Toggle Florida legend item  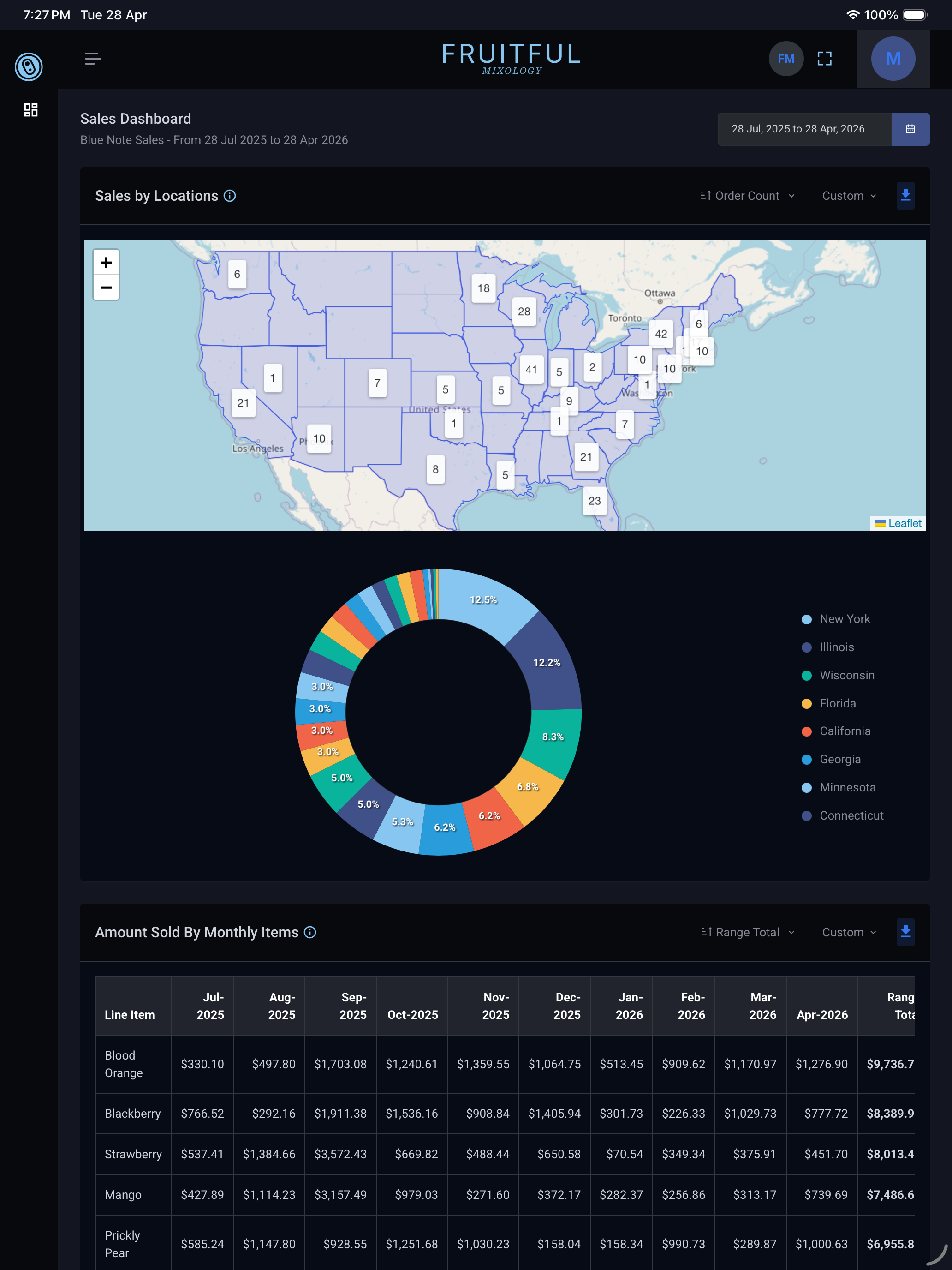tap(829, 703)
